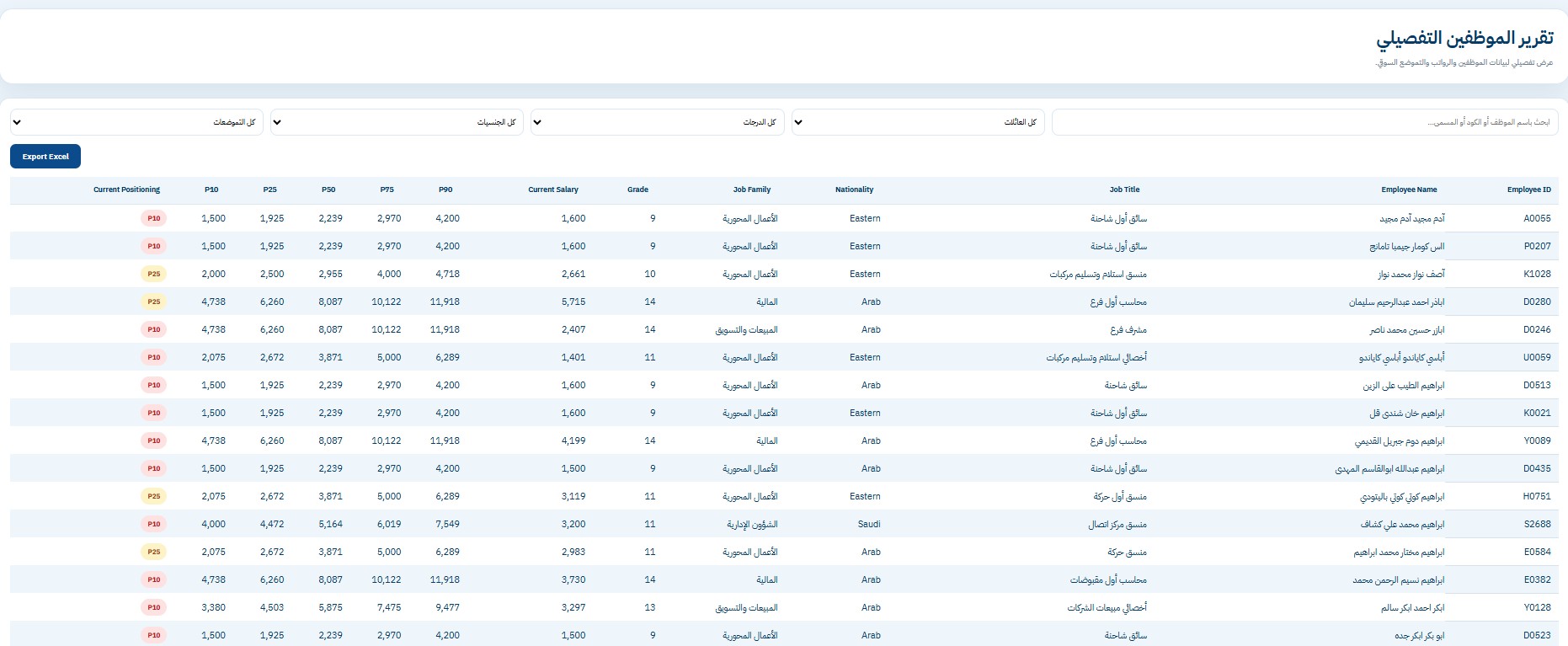Image resolution: width=1568 pixels, height=646 pixels.
Task: Click current salary value 3,119
Action: click(x=573, y=496)
